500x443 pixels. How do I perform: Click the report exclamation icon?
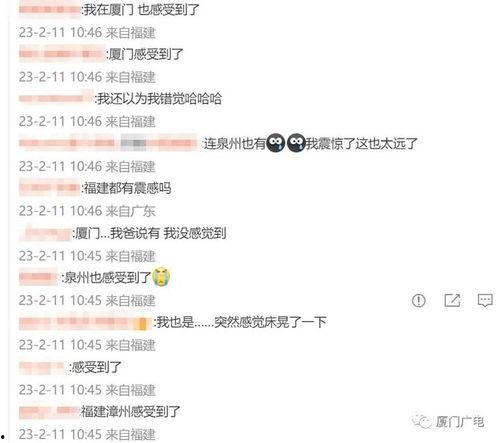tap(418, 300)
